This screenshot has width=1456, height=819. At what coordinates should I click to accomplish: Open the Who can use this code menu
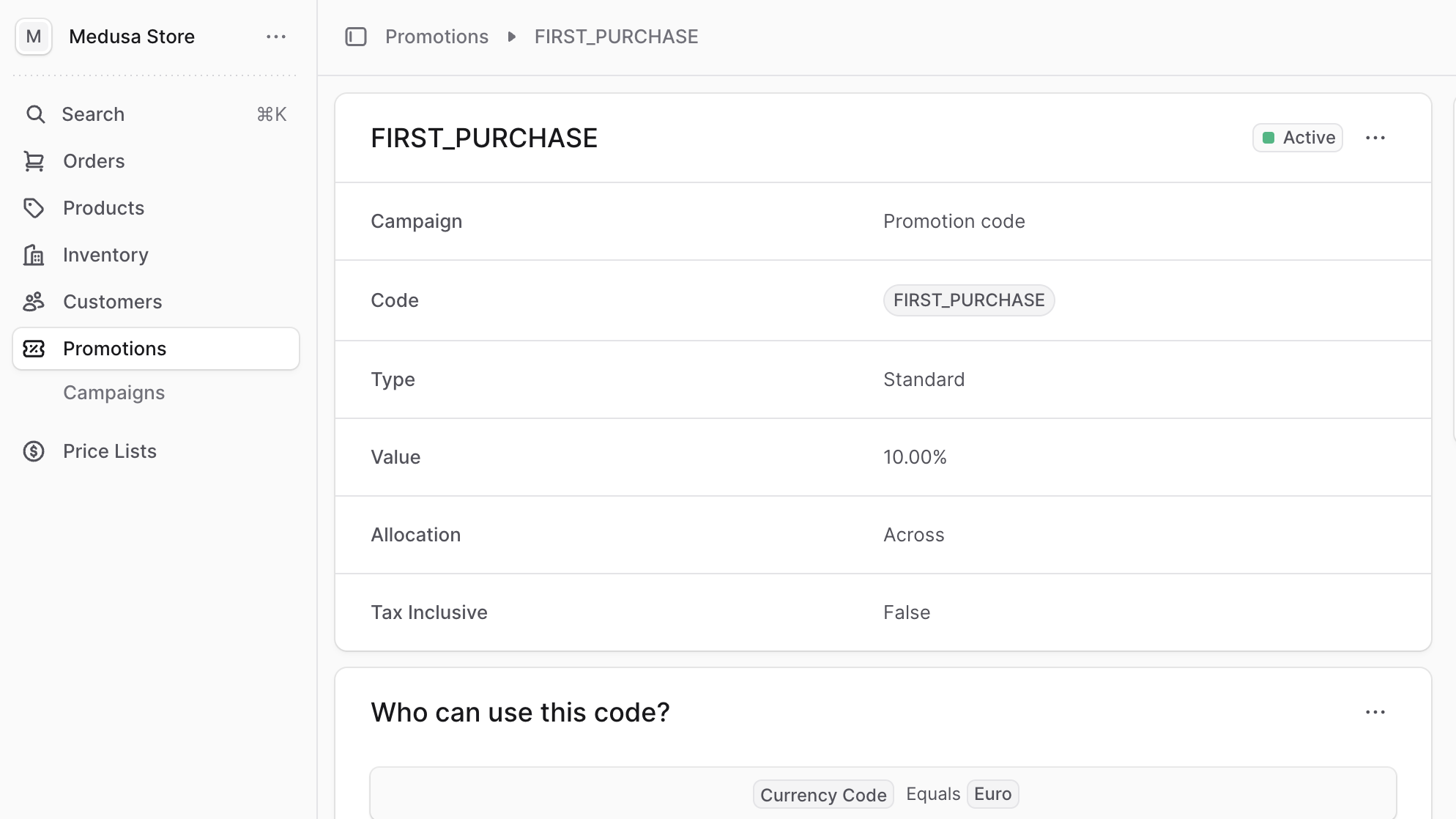coord(1376,711)
